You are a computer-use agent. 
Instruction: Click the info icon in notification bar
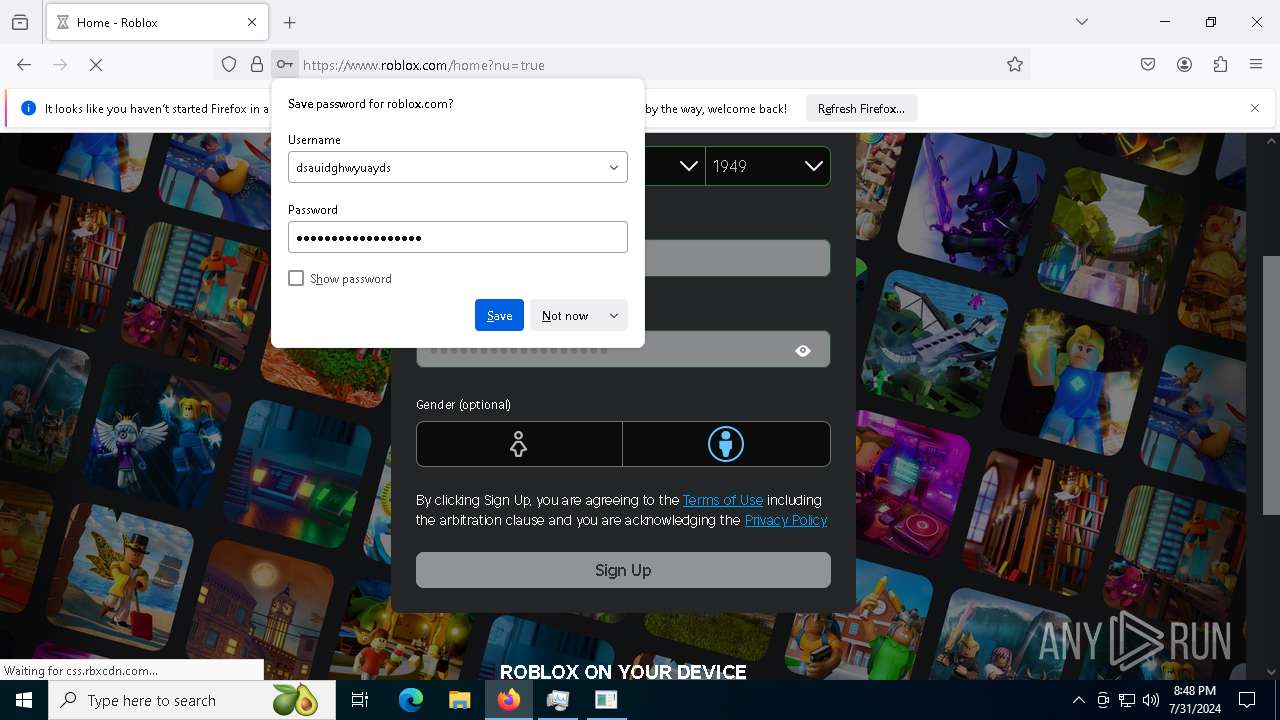[28, 108]
